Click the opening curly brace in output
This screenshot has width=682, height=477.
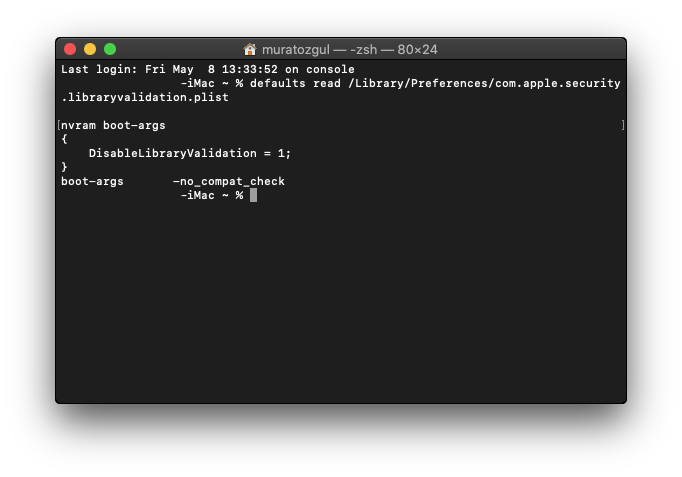tap(64, 140)
